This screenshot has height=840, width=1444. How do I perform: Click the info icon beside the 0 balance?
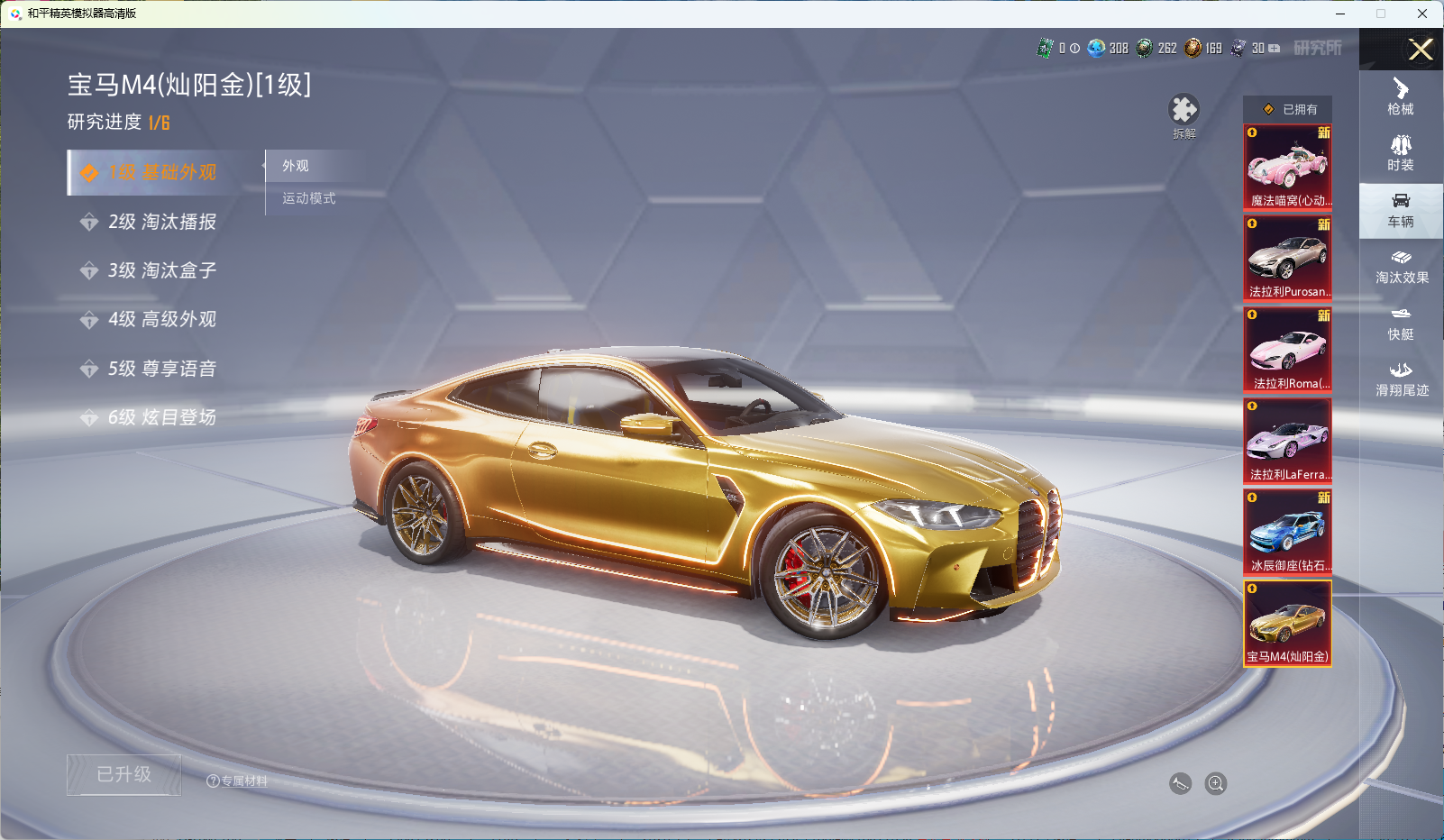[1074, 49]
